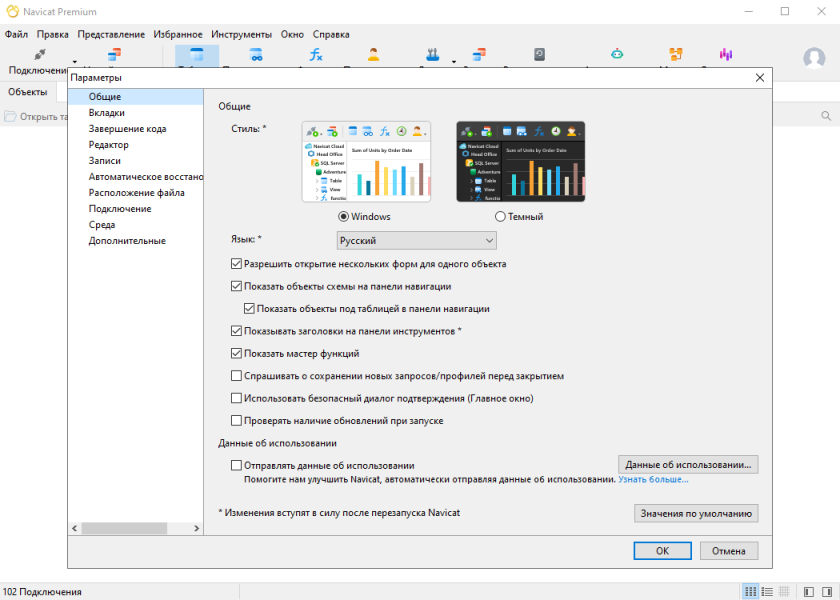Screen dimensions: 840x600
Task: Toggle the left pane icon in status bar
Action: click(x=809, y=591)
